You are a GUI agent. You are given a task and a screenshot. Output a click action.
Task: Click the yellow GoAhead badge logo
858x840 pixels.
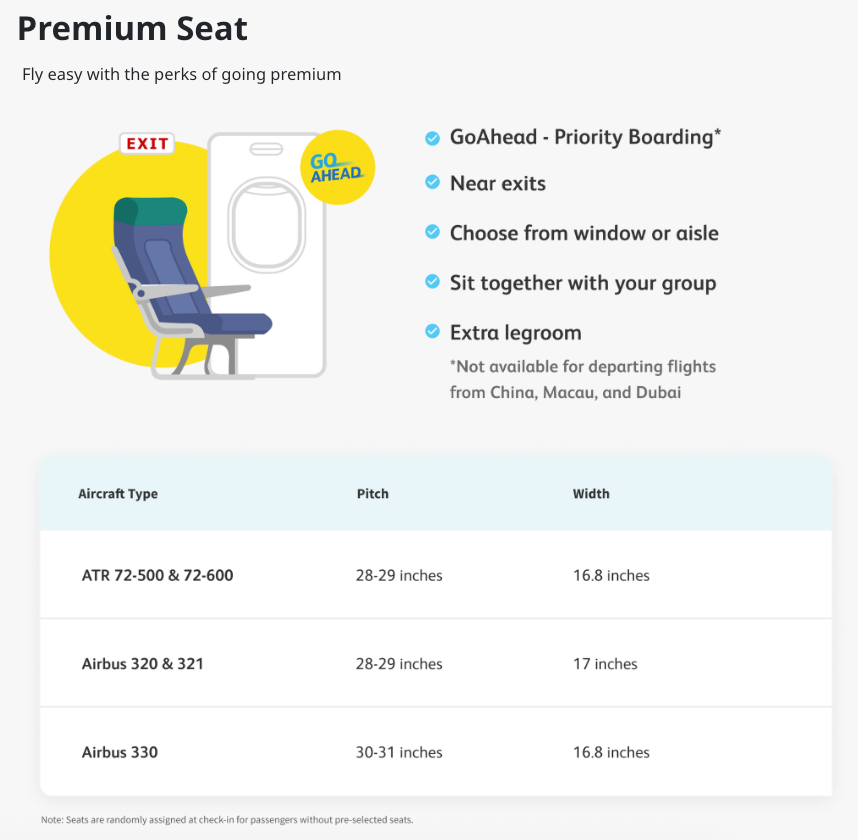[x=337, y=167]
